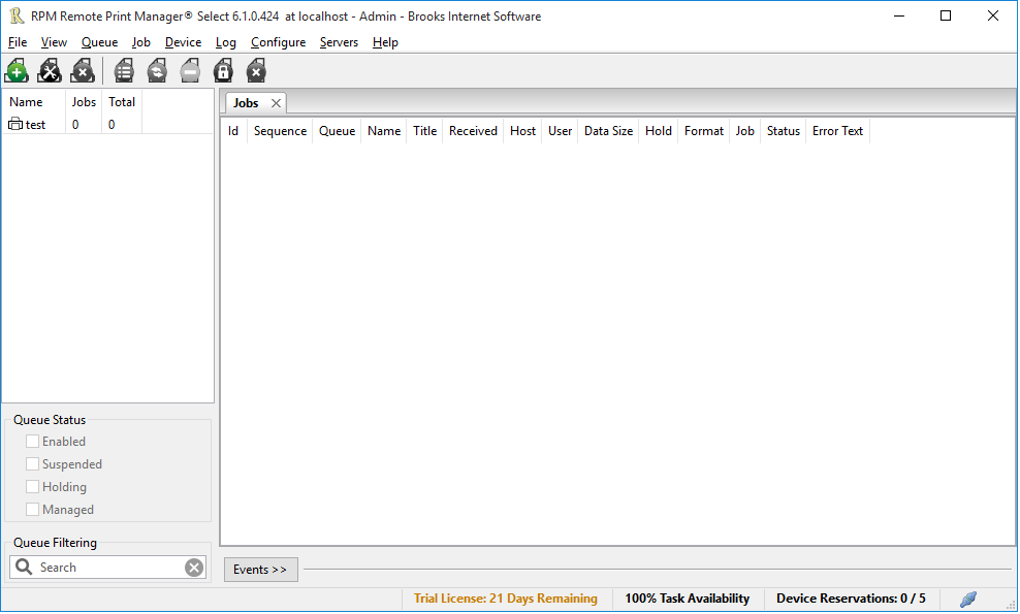The image size is (1020, 614).
Task: Toggle the Enabled queue status checkbox
Action: click(32, 442)
